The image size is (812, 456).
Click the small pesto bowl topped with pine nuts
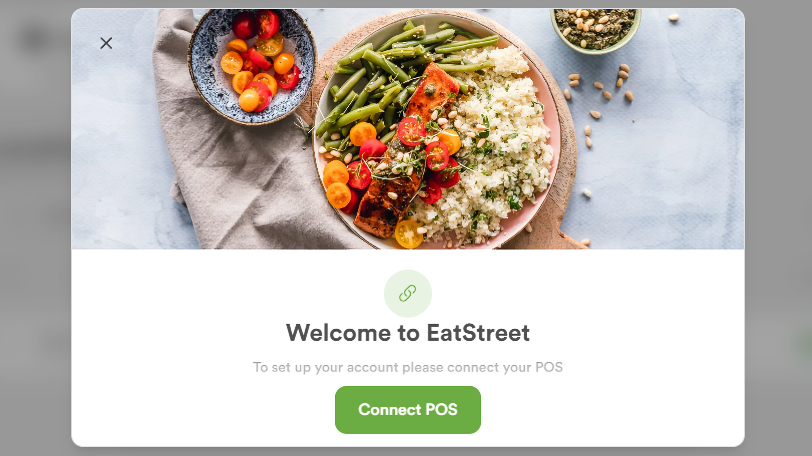point(596,30)
